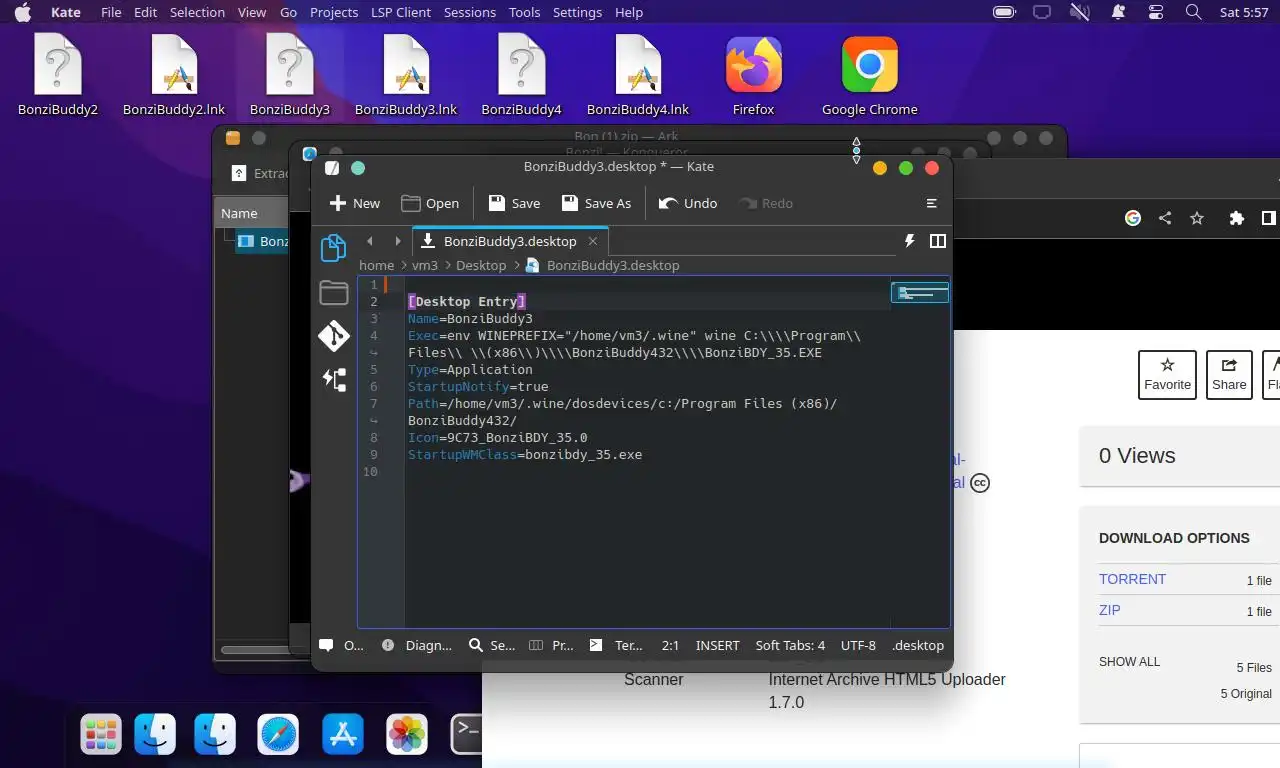Image resolution: width=1280 pixels, height=768 pixels.
Task: Click Save As in the Kate toolbar
Action: click(x=596, y=203)
